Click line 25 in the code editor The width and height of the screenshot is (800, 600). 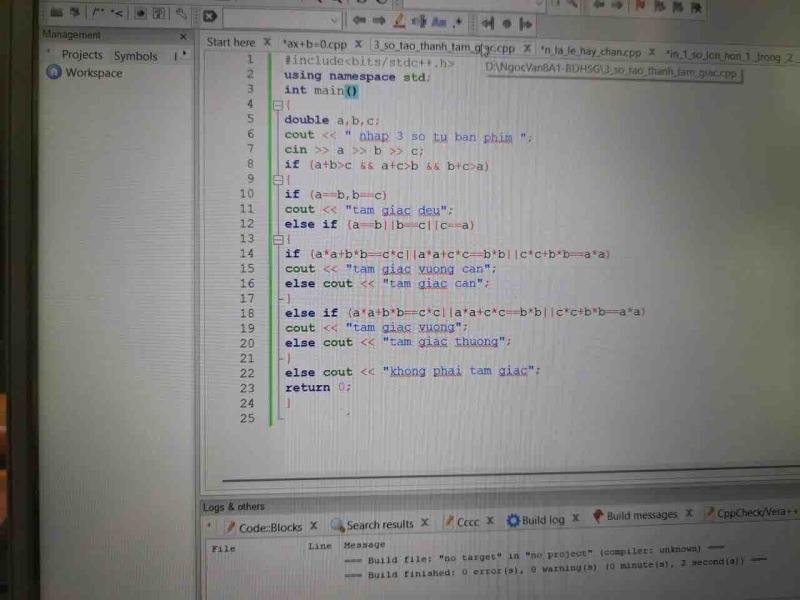click(400, 418)
